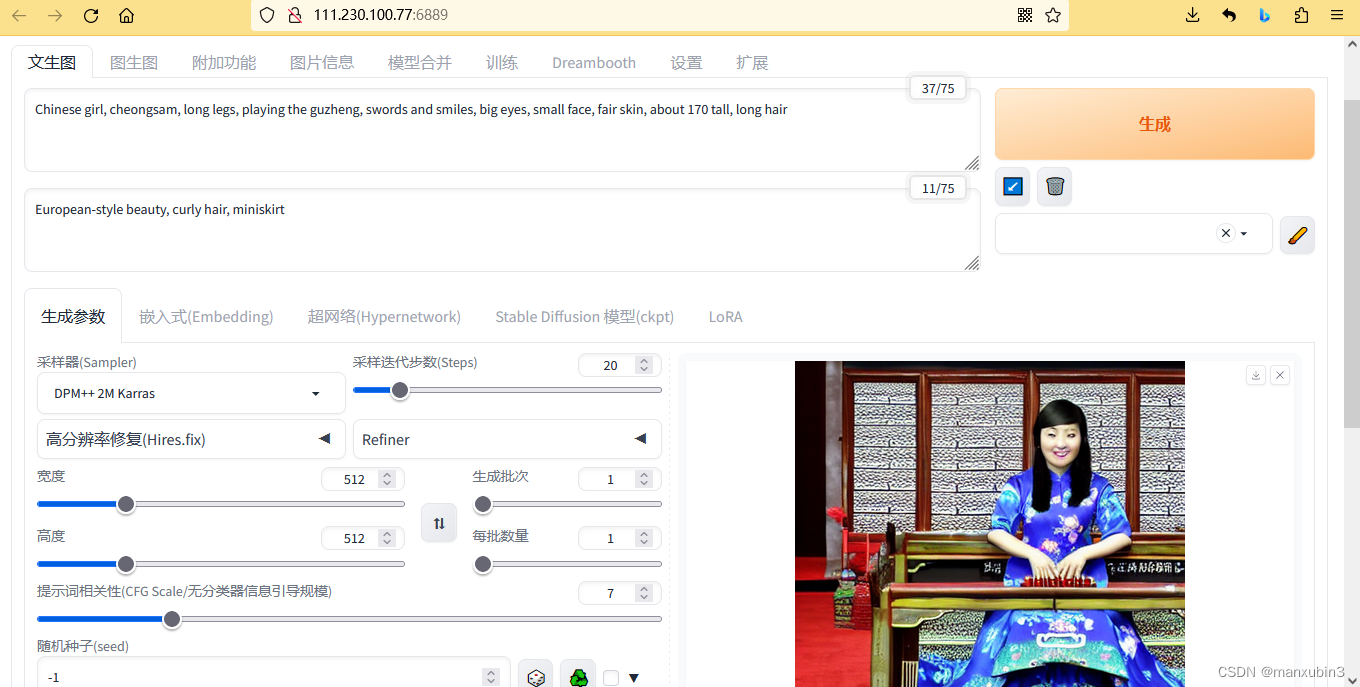Image resolution: width=1360 pixels, height=687 pixels.
Task: Reload the current browser page
Action: pyautogui.click(x=91, y=15)
